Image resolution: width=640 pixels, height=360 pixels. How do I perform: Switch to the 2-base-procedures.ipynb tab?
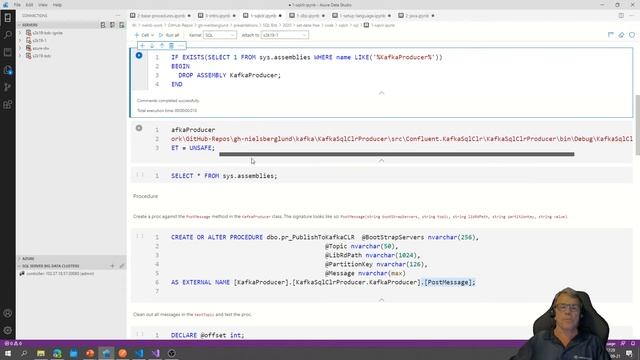161,16
